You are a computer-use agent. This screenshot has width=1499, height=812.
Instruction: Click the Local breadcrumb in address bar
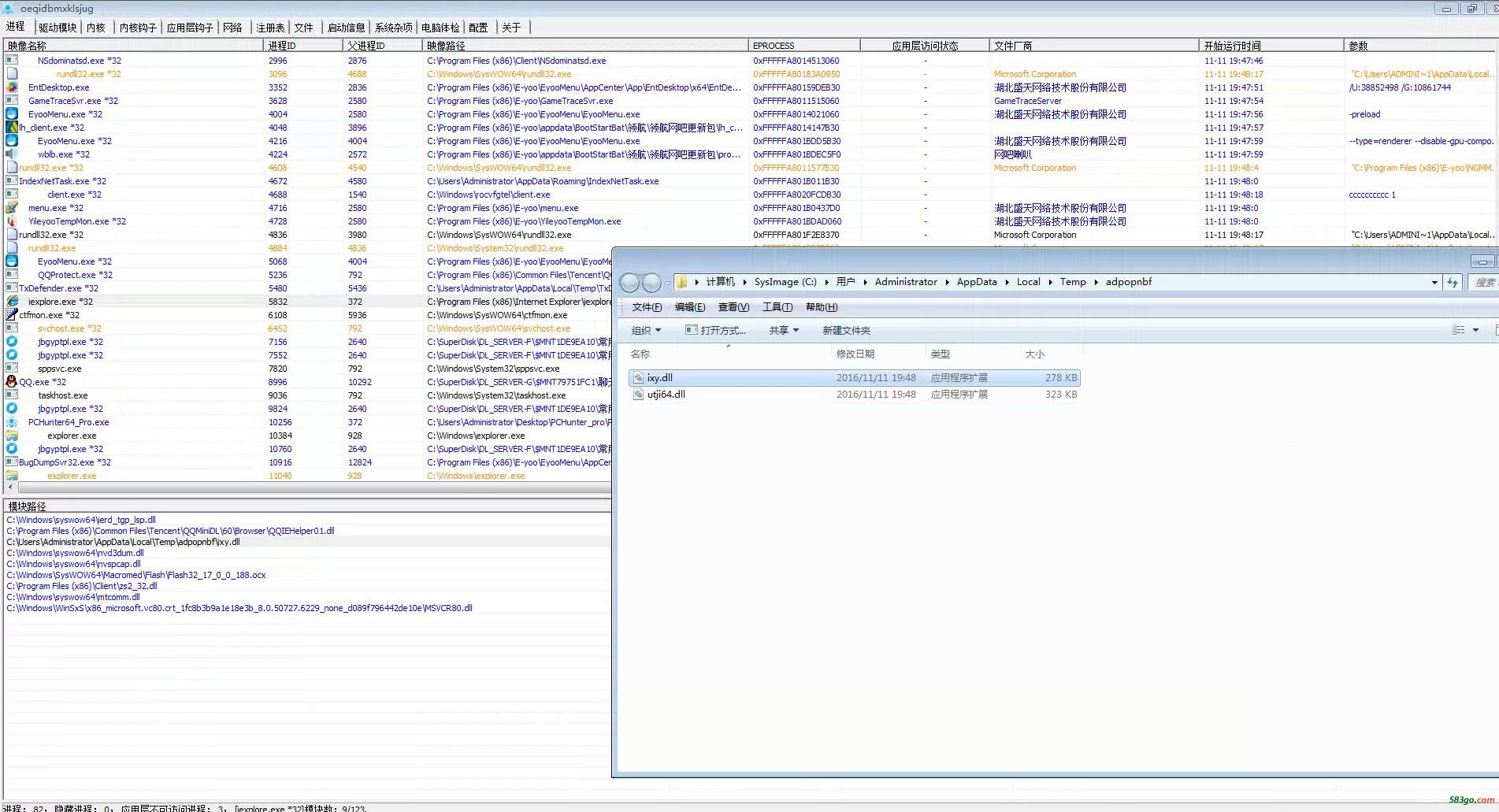[1028, 282]
